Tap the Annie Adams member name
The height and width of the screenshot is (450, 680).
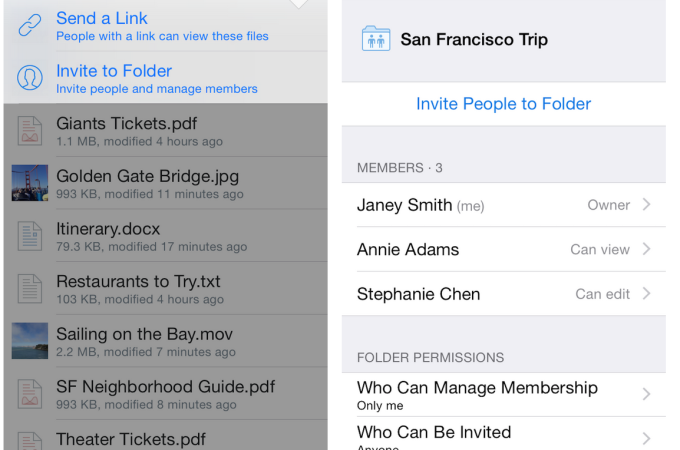[408, 249]
